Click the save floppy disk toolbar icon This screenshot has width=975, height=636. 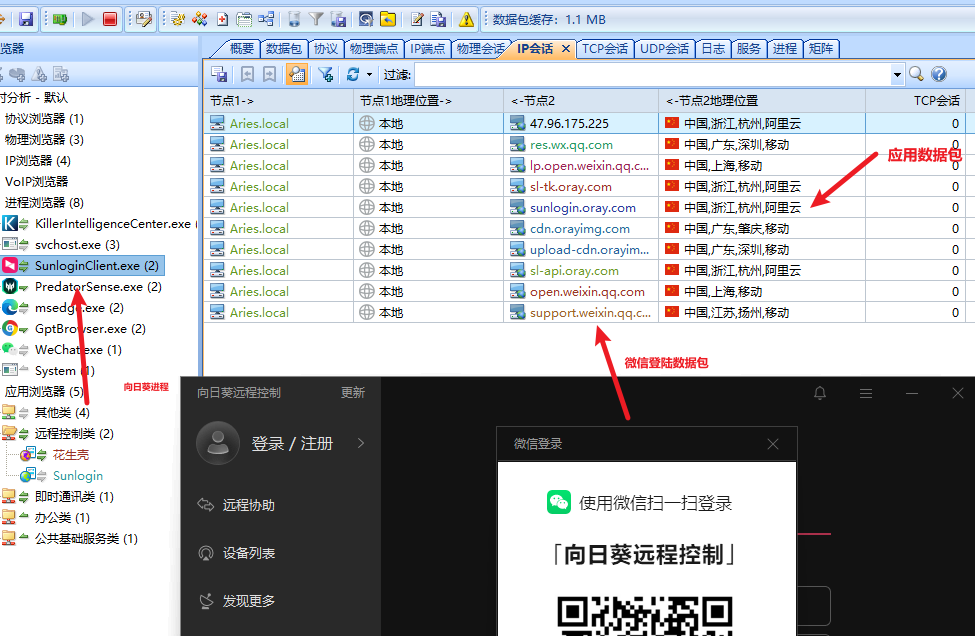pyautogui.click(x=25, y=19)
